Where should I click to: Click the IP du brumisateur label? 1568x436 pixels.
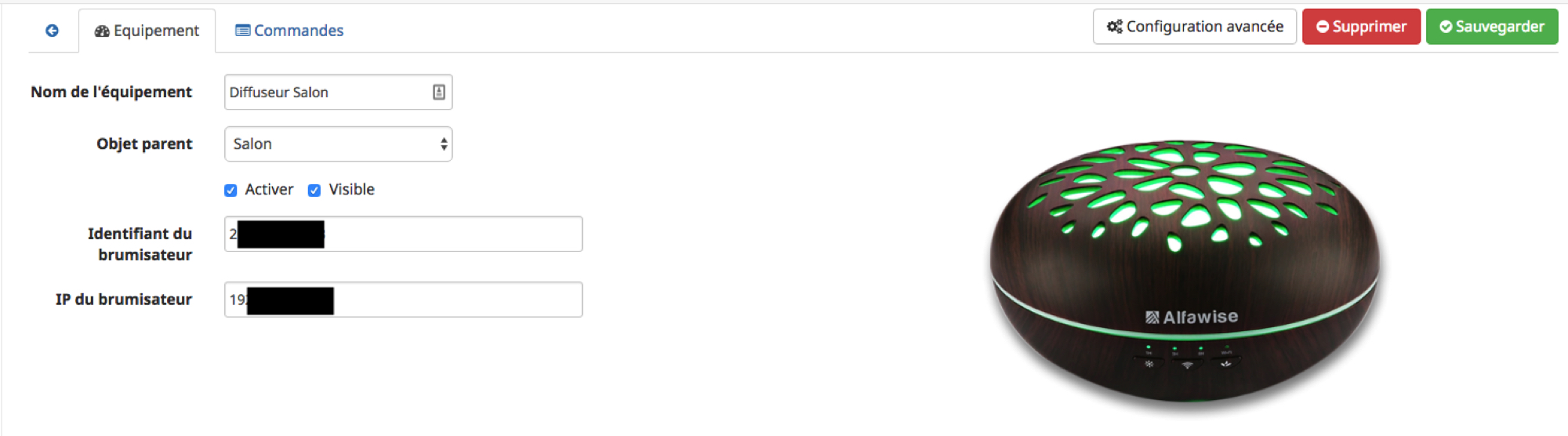(x=123, y=300)
